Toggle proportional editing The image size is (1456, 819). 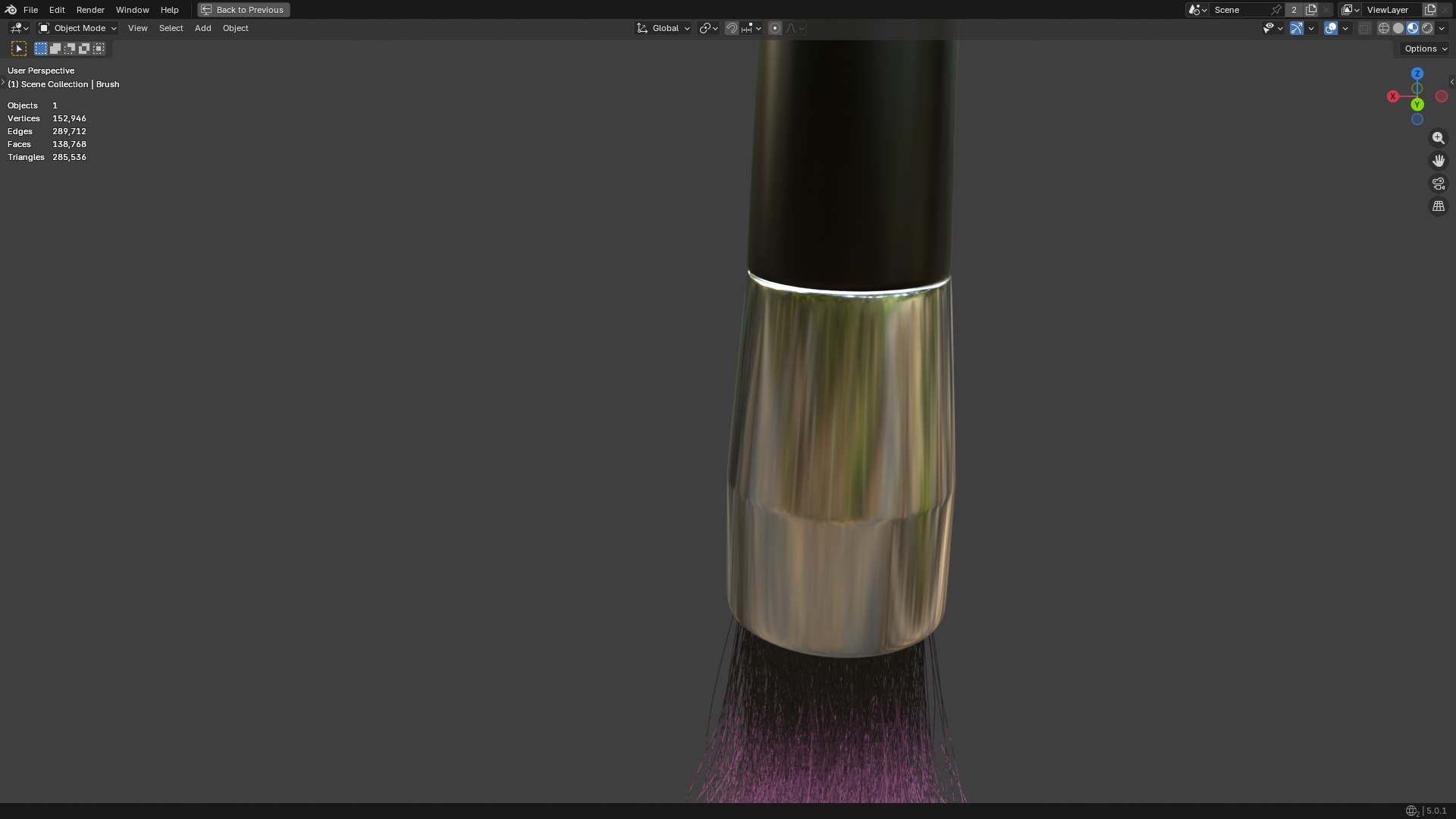775,28
